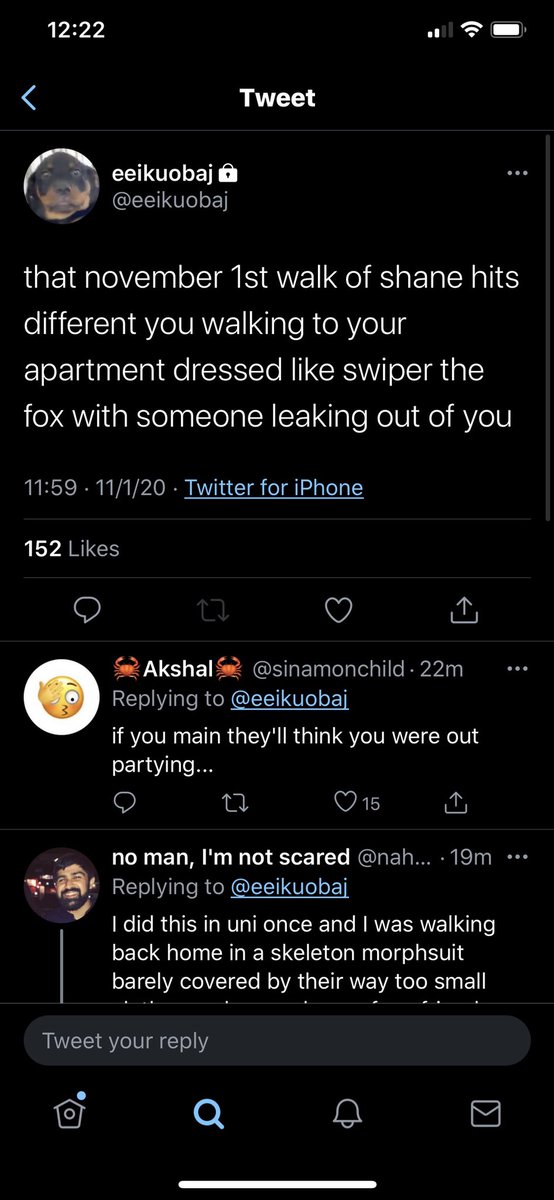Like the main tweet by eeikuobaj
Image resolution: width=554 pixels, height=1200 pixels.
point(339,609)
